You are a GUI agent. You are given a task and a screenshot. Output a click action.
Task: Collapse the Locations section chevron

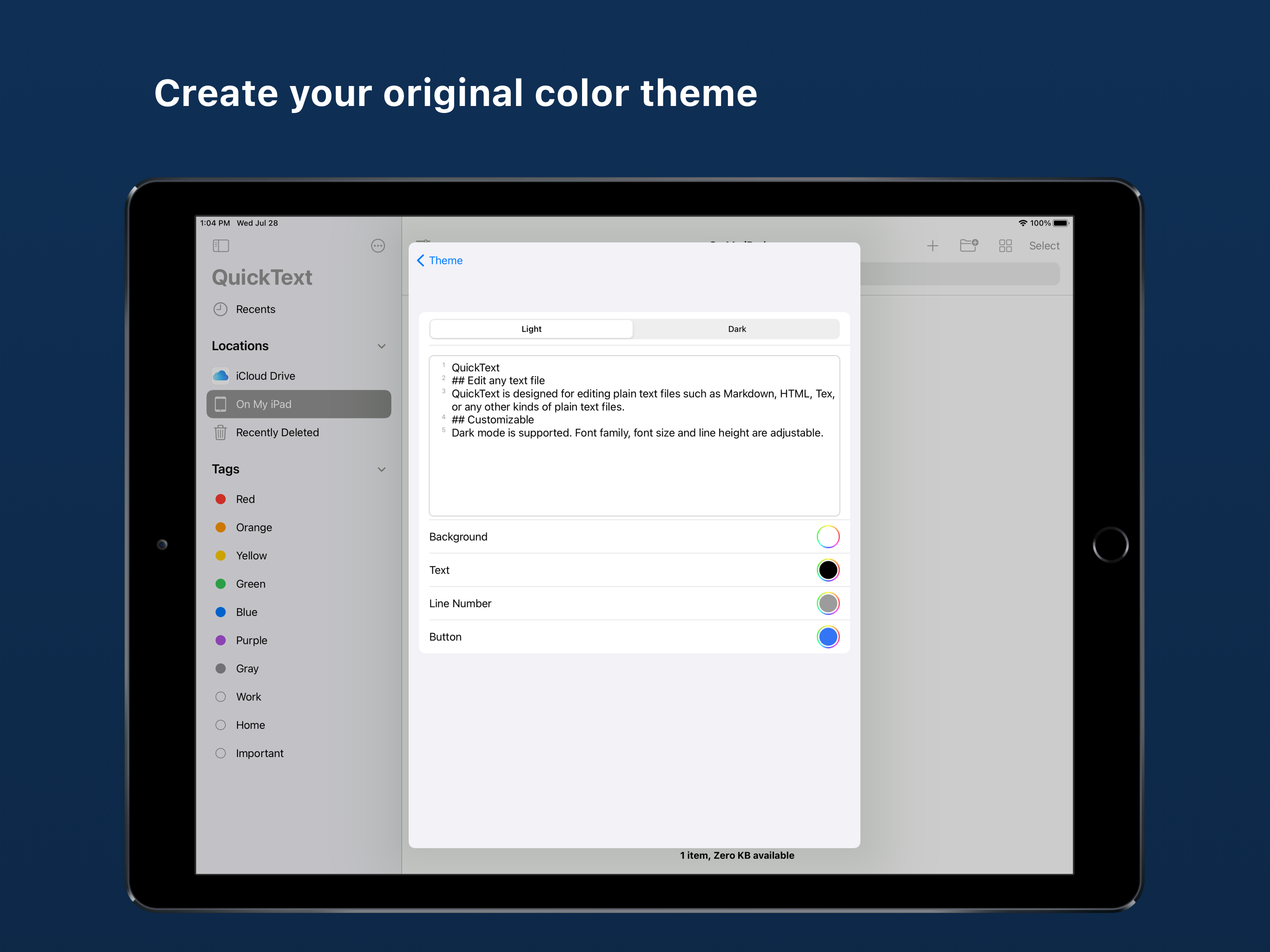(381, 346)
